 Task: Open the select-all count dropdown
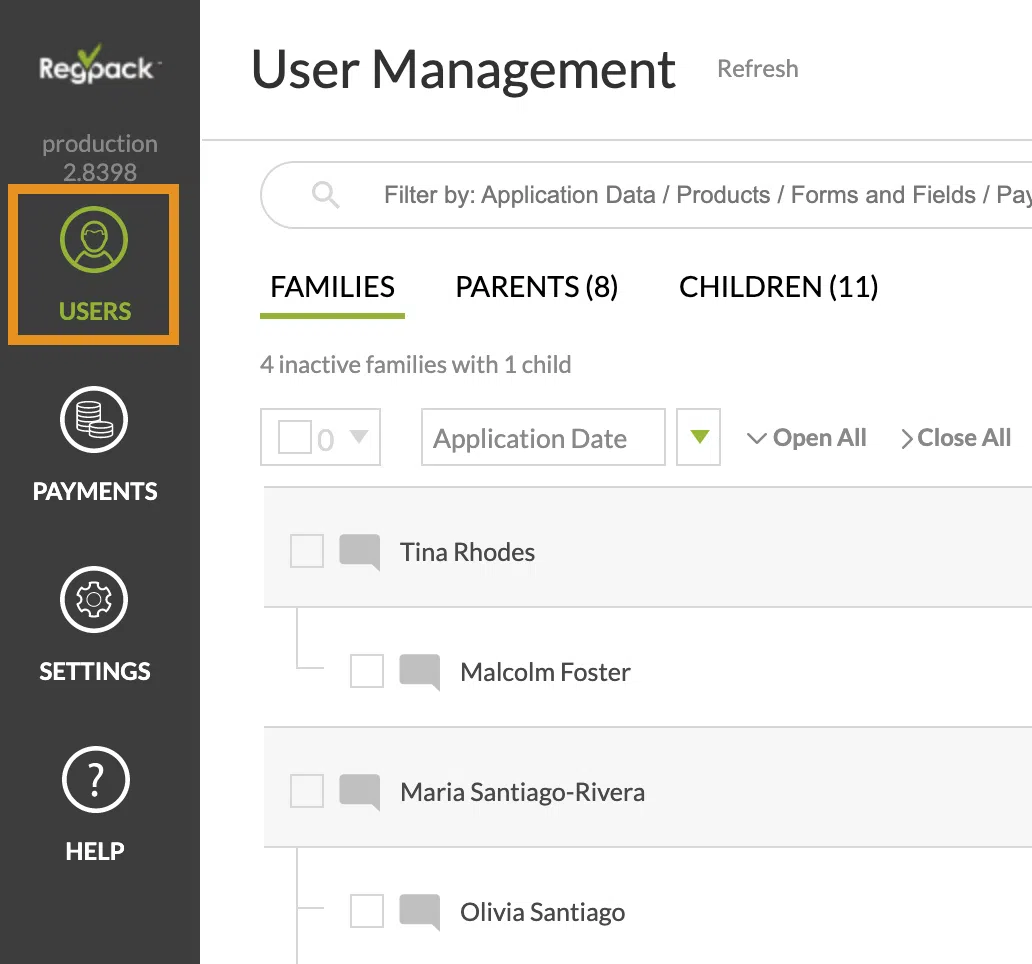click(x=358, y=438)
